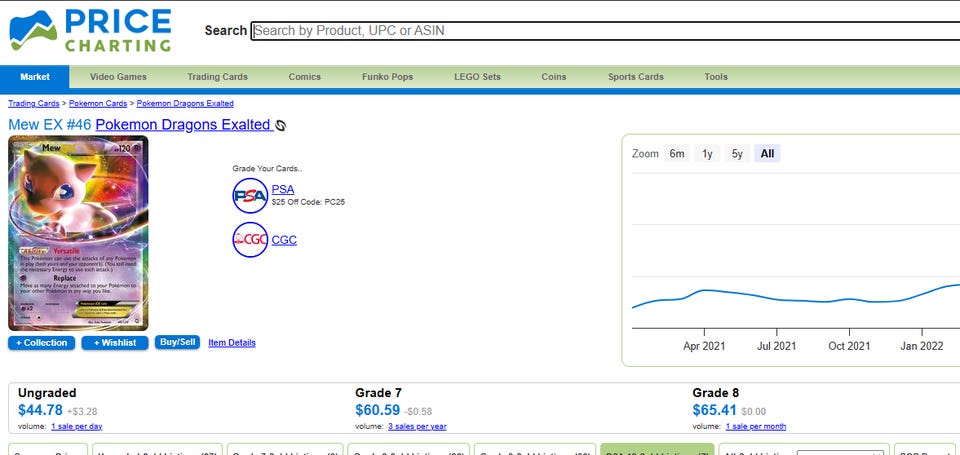Viewport: 960px width, 455px height.
Task: Click the + Wishlist button
Action: click(115, 343)
